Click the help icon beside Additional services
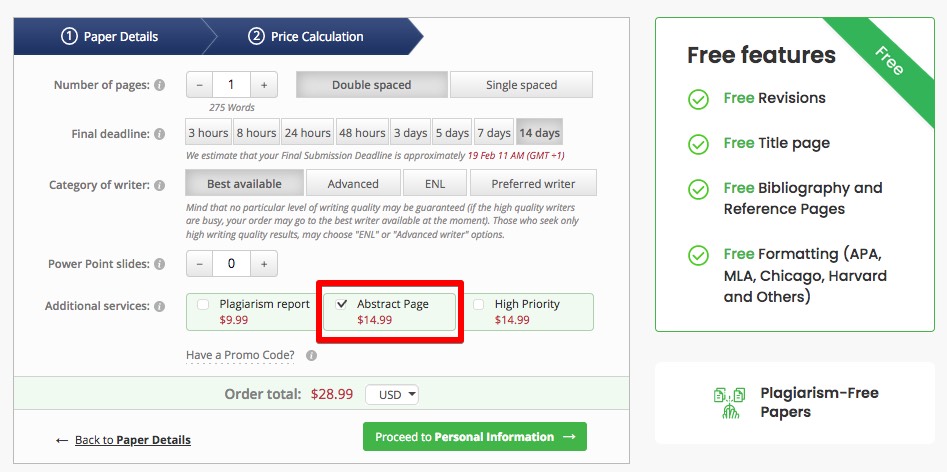Image resolution: width=947 pixels, height=472 pixels. [159, 307]
